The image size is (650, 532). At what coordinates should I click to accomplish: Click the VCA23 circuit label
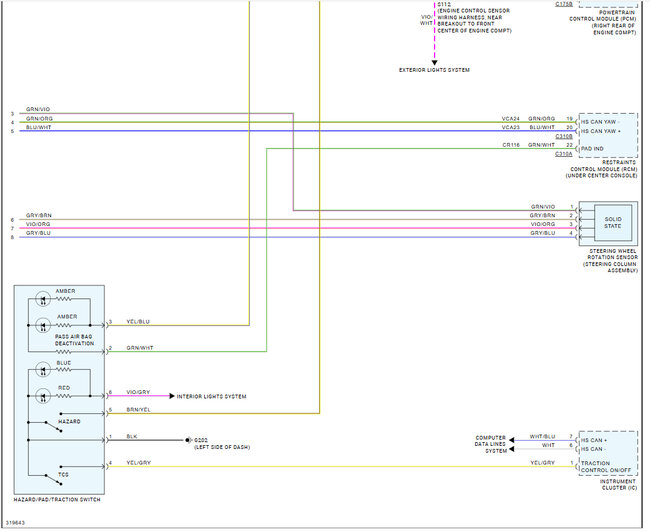tap(511, 127)
